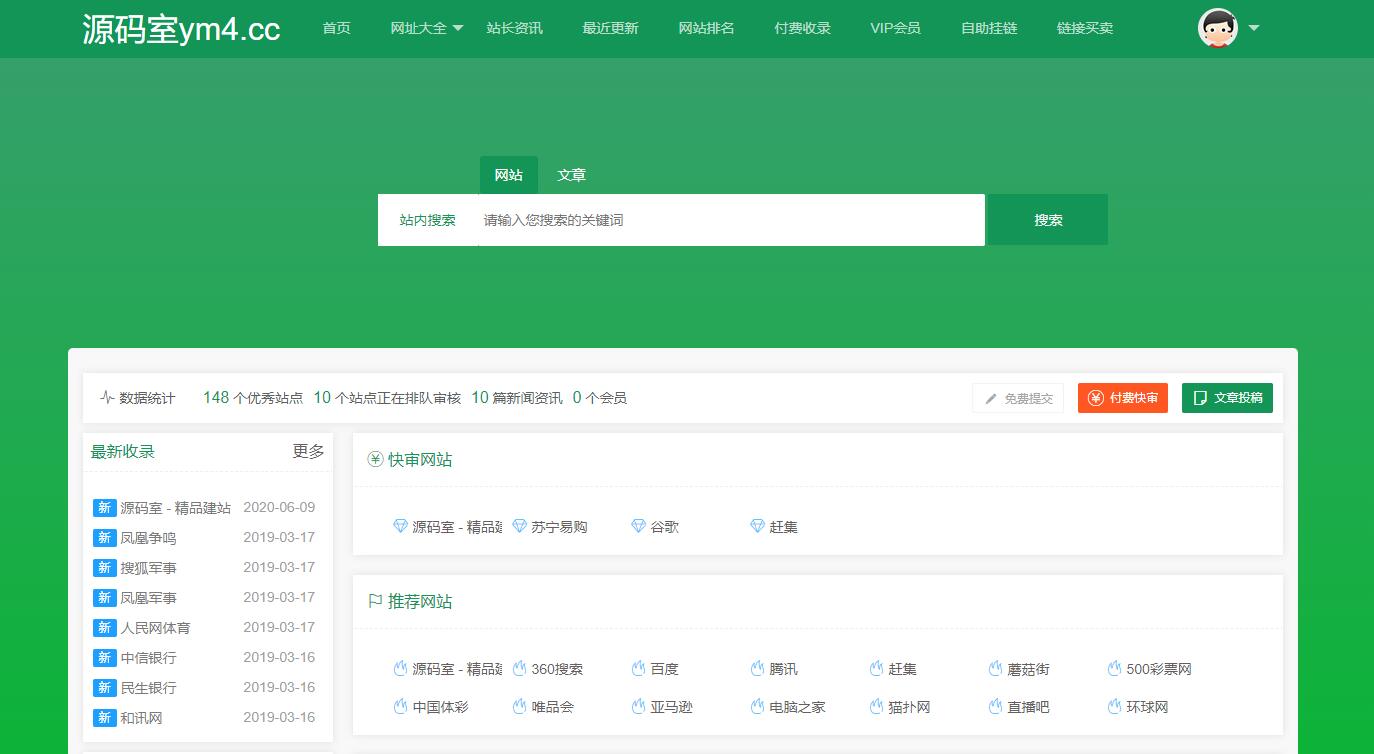Image resolution: width=1374 pixels, height=754 pixels.
Task: Click flame icon next to 中国体彩
Action: (x=401, y=706)
